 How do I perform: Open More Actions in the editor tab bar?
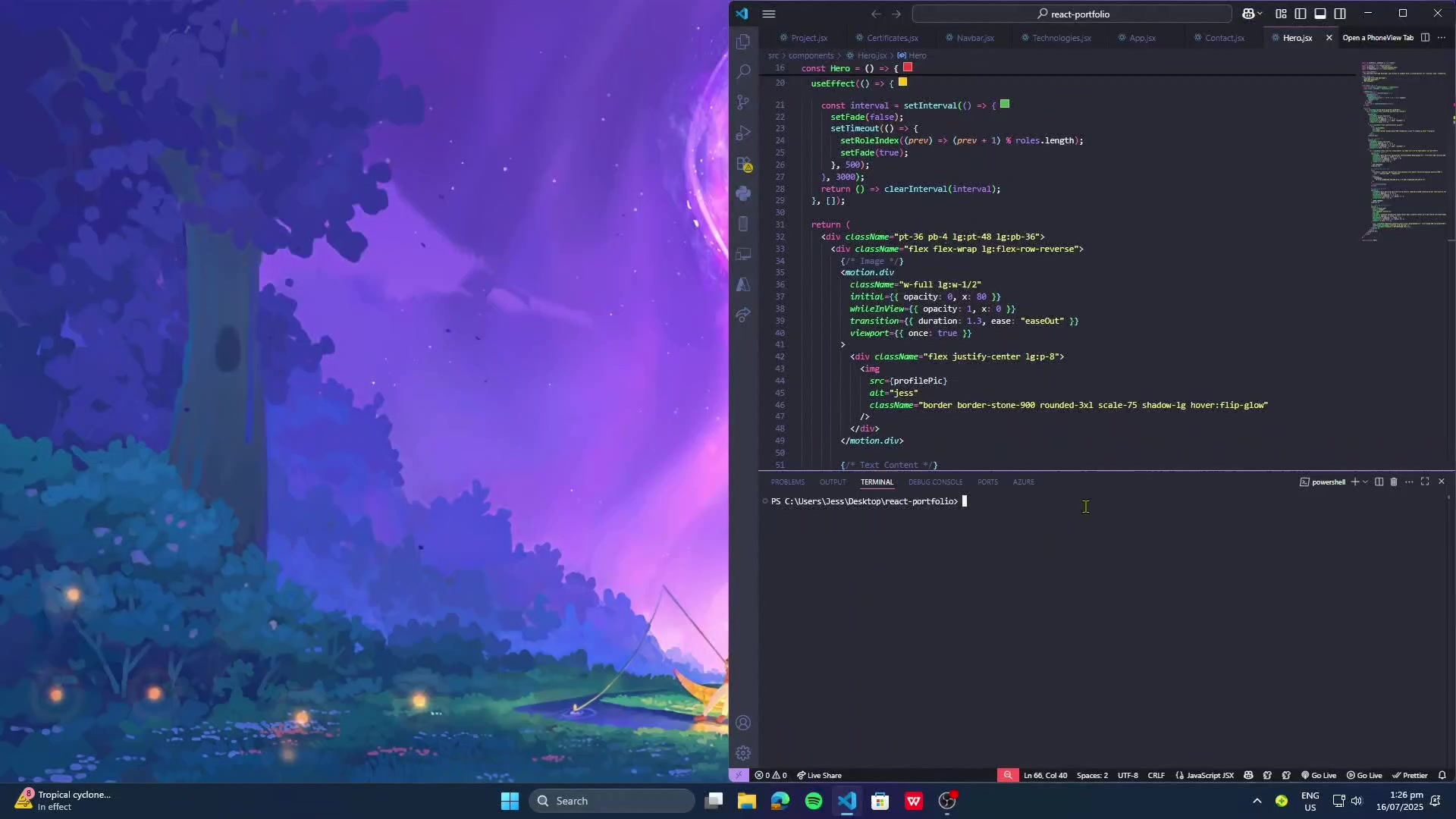pyautogui.click(x=1441, y=37)
